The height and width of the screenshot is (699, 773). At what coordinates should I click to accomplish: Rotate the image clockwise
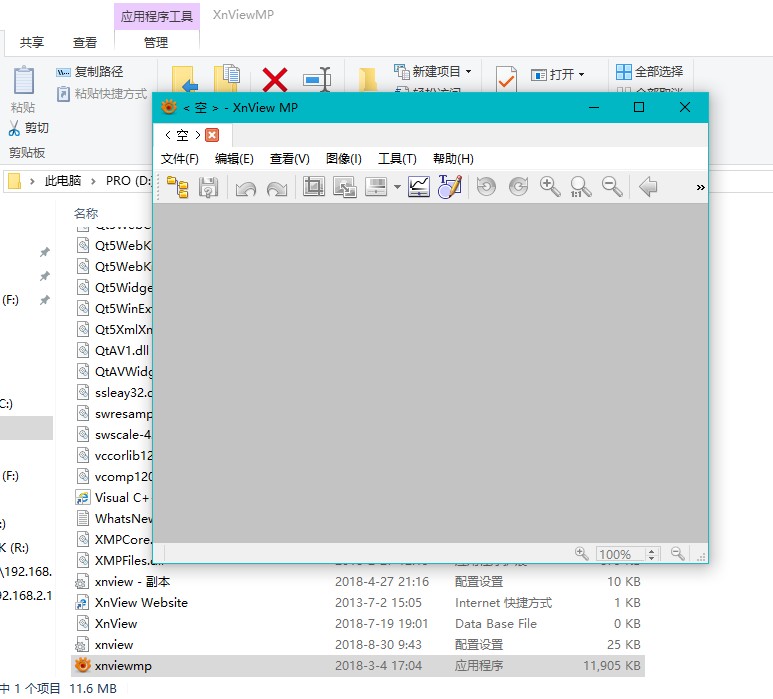click(518, 187)
